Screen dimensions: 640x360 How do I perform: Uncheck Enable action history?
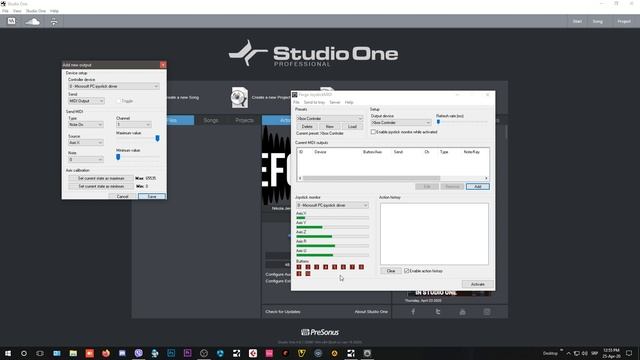pos(406,271)
